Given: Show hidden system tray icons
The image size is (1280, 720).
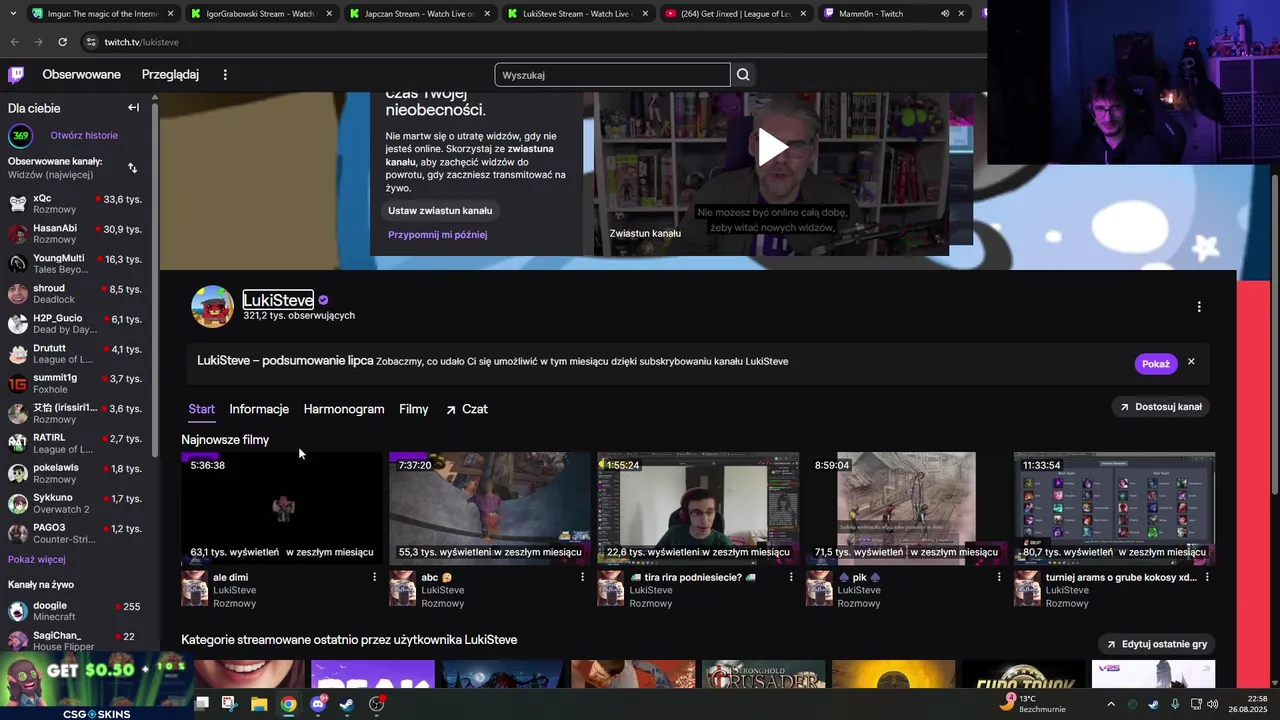Looking at the screenshot, I should click(1110, 704).
